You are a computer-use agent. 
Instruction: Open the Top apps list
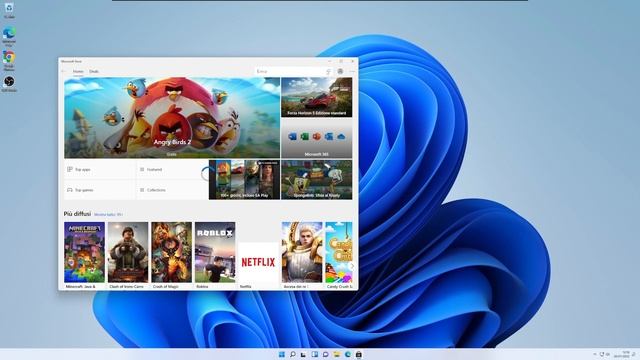pyautogui.click(x=100, y=169)
